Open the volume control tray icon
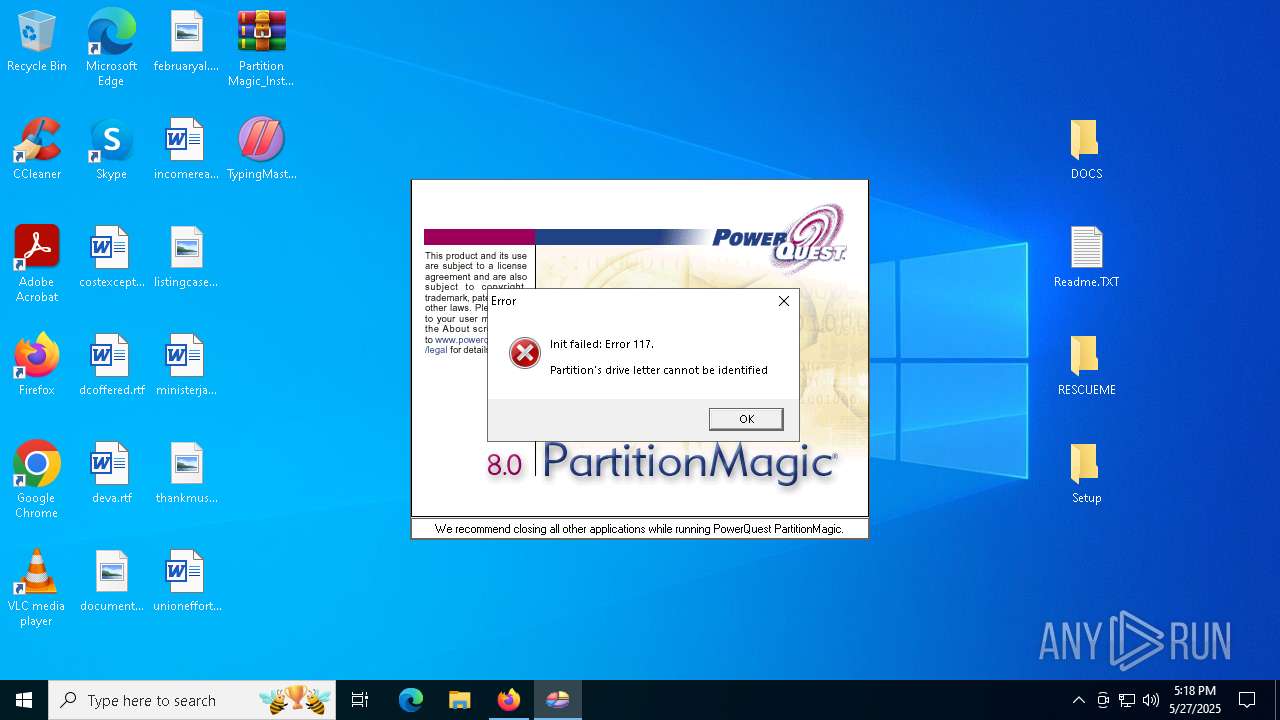Image resolution: width=1280 pixels, height=720 pixels. pyautogui.click(x=1151, y=700)
